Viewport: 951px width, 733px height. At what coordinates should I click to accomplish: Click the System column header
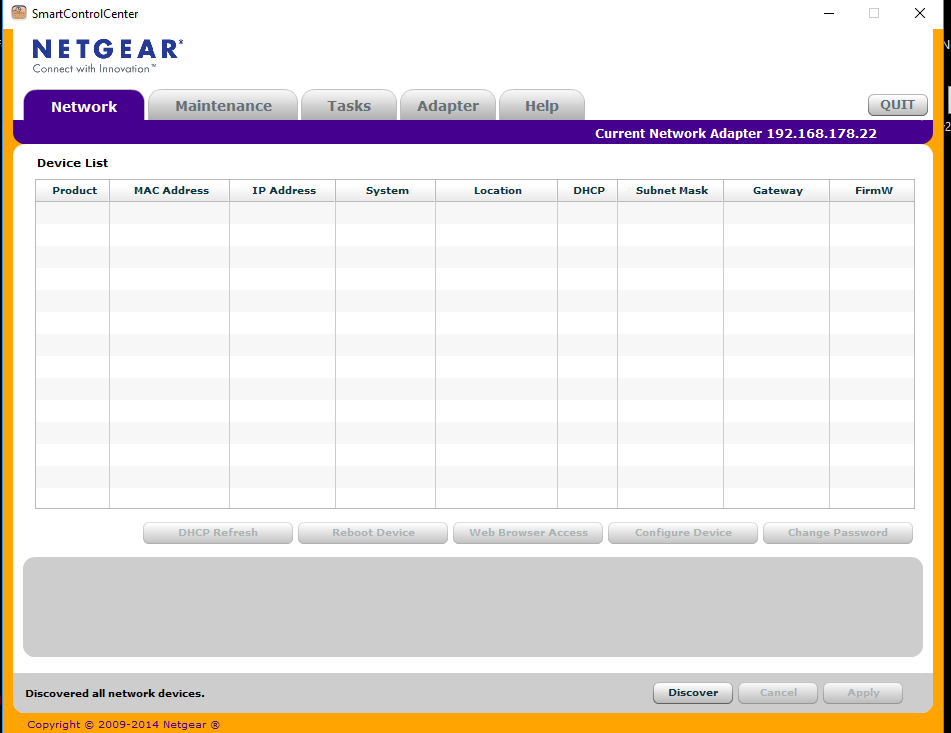click(386, 190)
